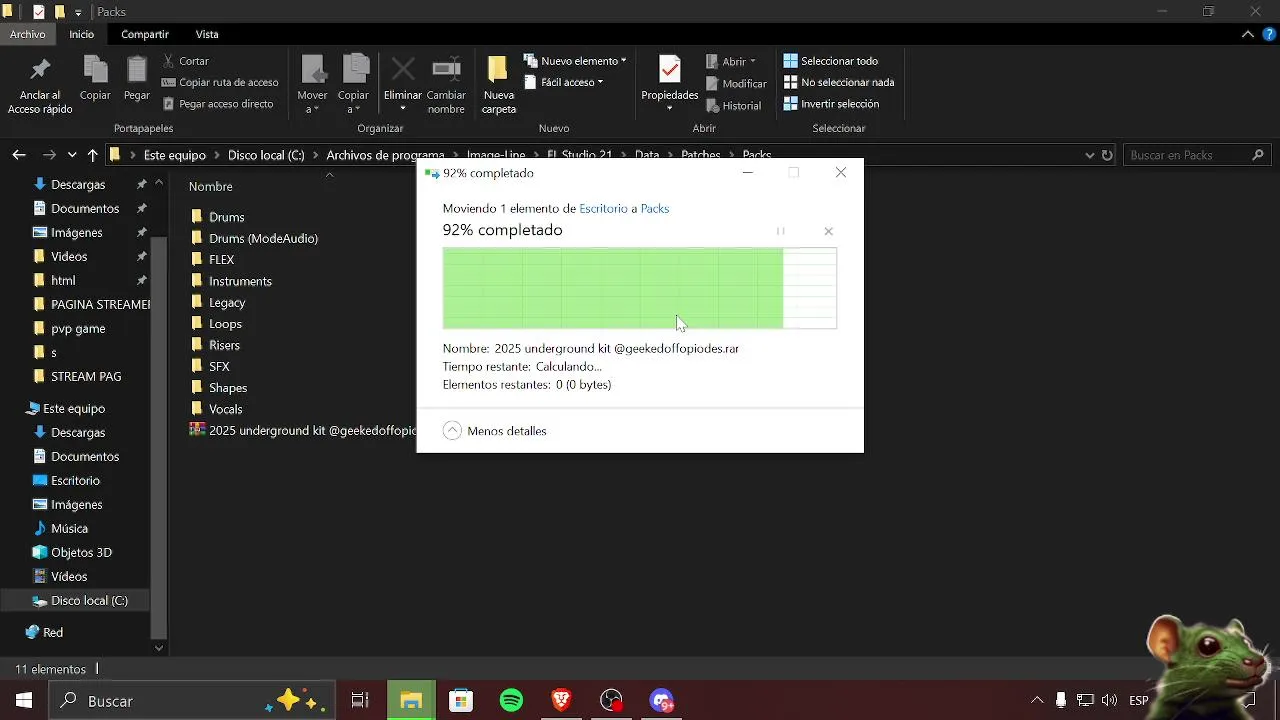Click the green transfer progress graph
The width and height of the screenshot is (1280, 720).
click(639, 288)
